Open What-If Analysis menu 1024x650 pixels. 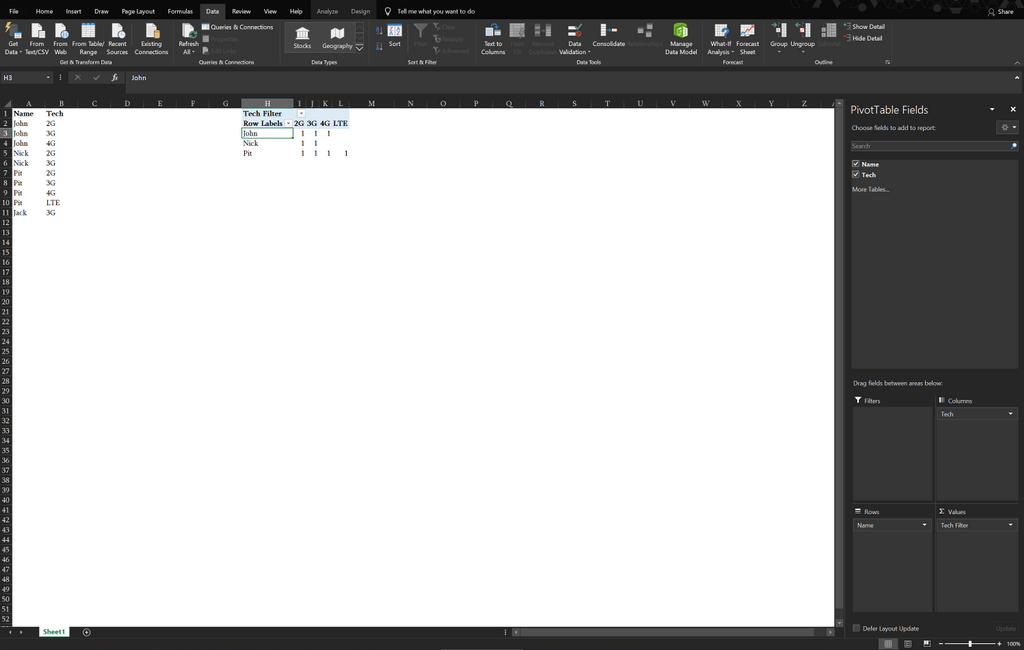point(720,39)
